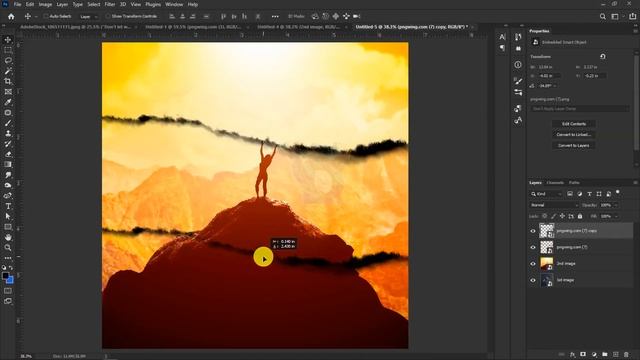Select the Frame tool

point(8,92)
